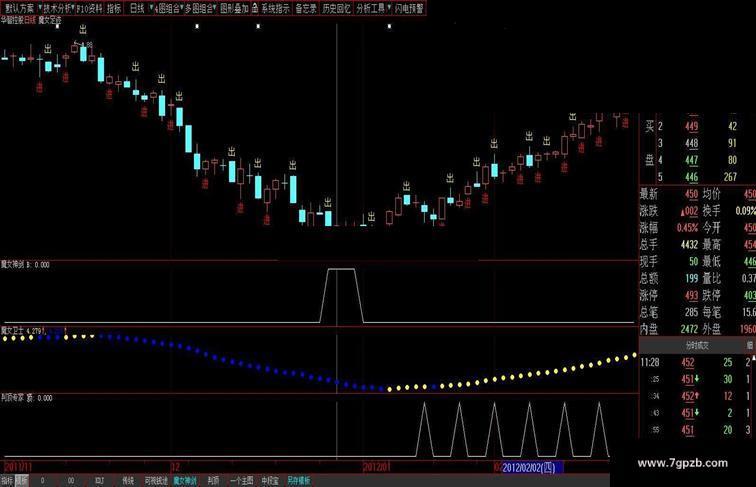The height and width of the screenshot is (487, 756).
Task: Click the trapezoid signal pulse in 魔女神剑 panel
Action: click(341, 295)
